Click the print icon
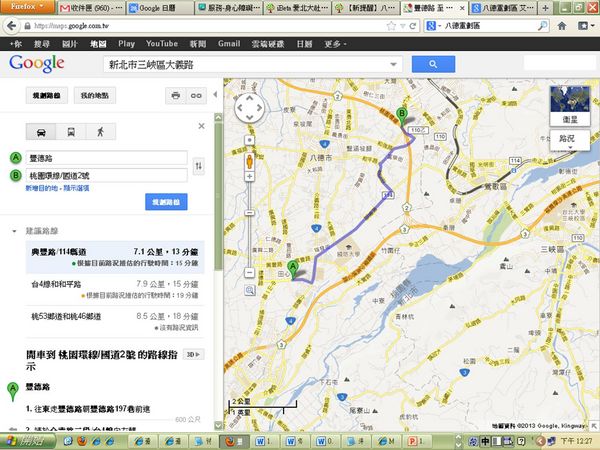The width and height of the screenshot is (600, 450). [x=176, y=96]
